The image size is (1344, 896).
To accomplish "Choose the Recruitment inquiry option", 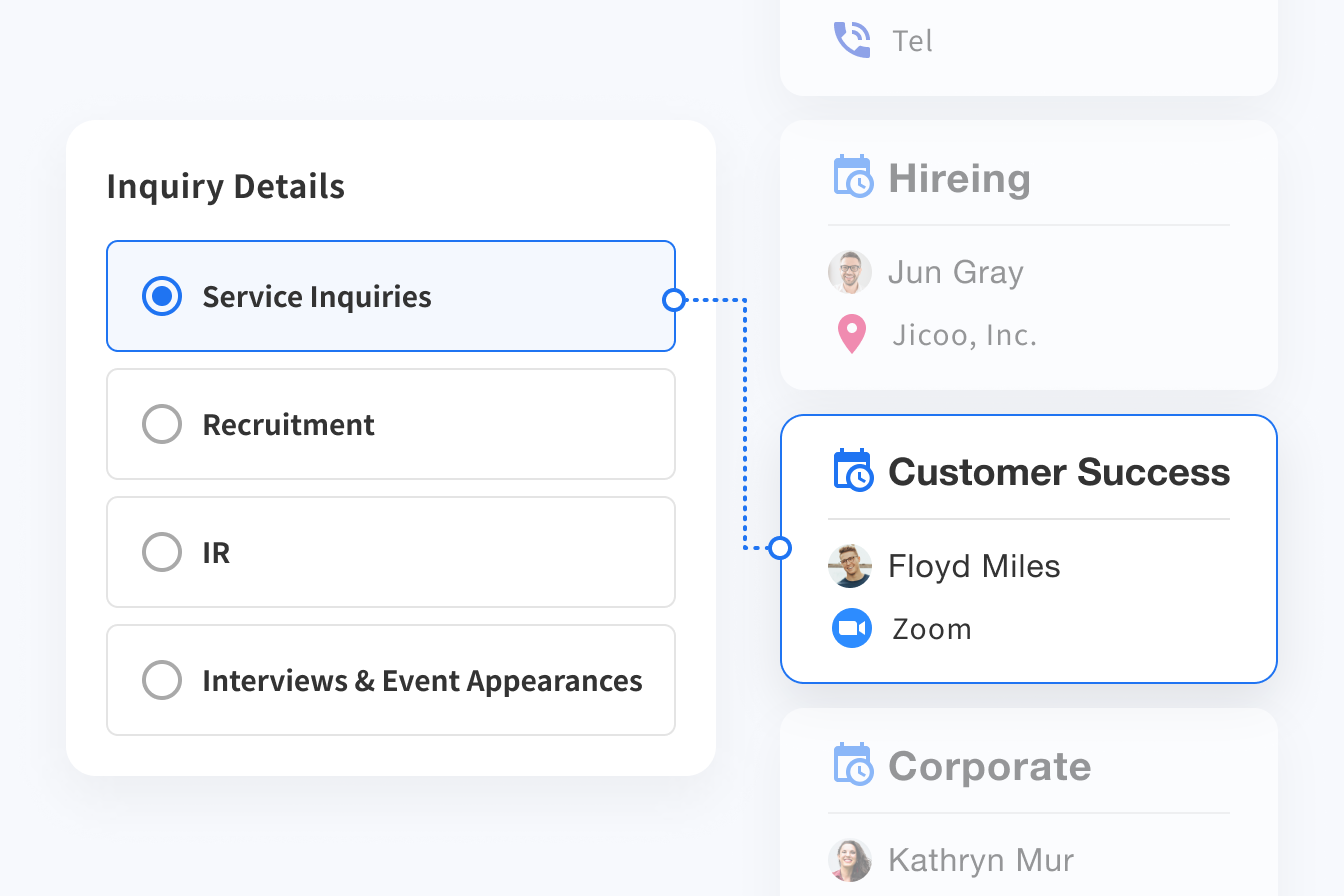I will 161,424.
